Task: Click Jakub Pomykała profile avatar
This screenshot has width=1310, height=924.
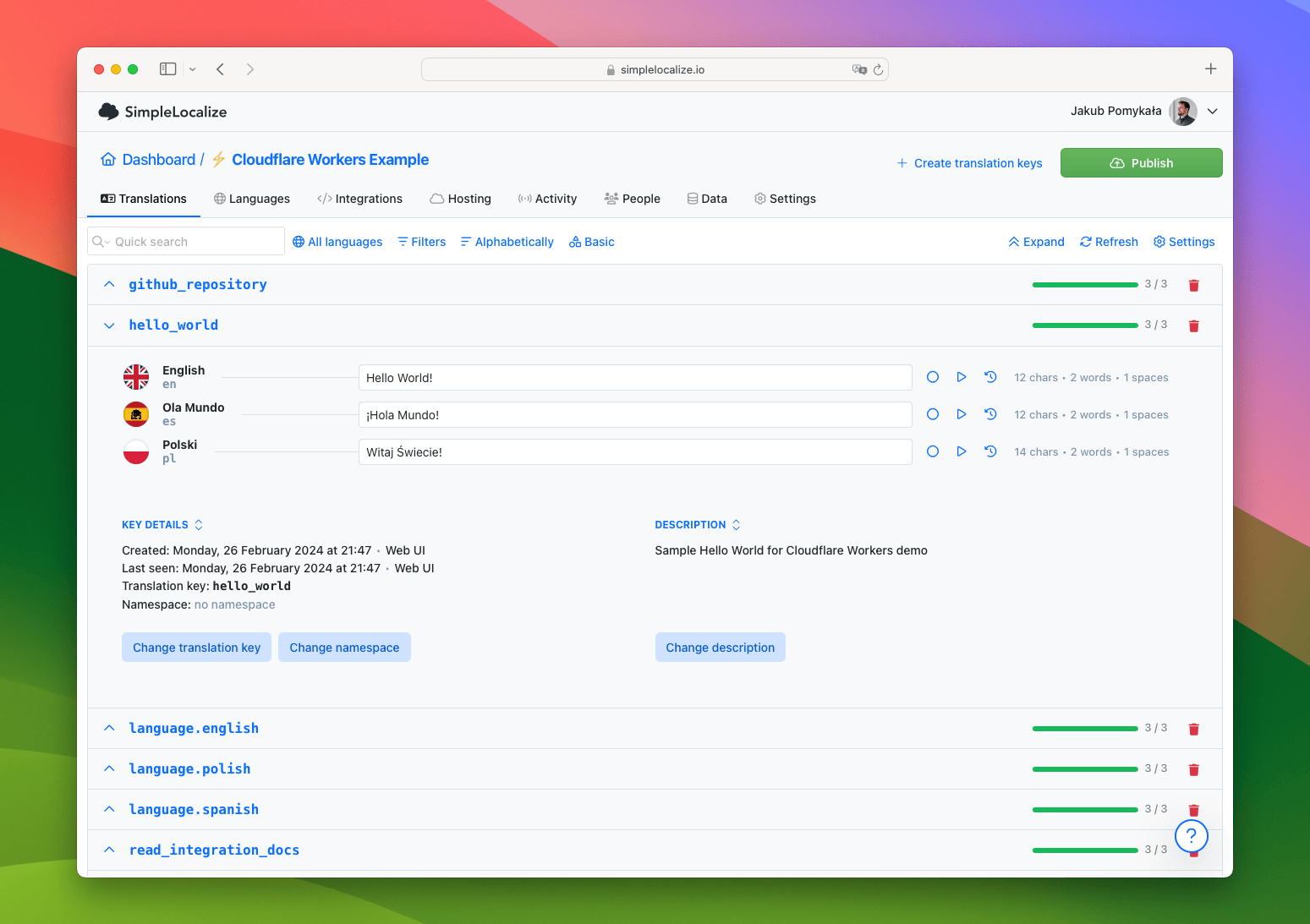Action: pos(1183,112)
